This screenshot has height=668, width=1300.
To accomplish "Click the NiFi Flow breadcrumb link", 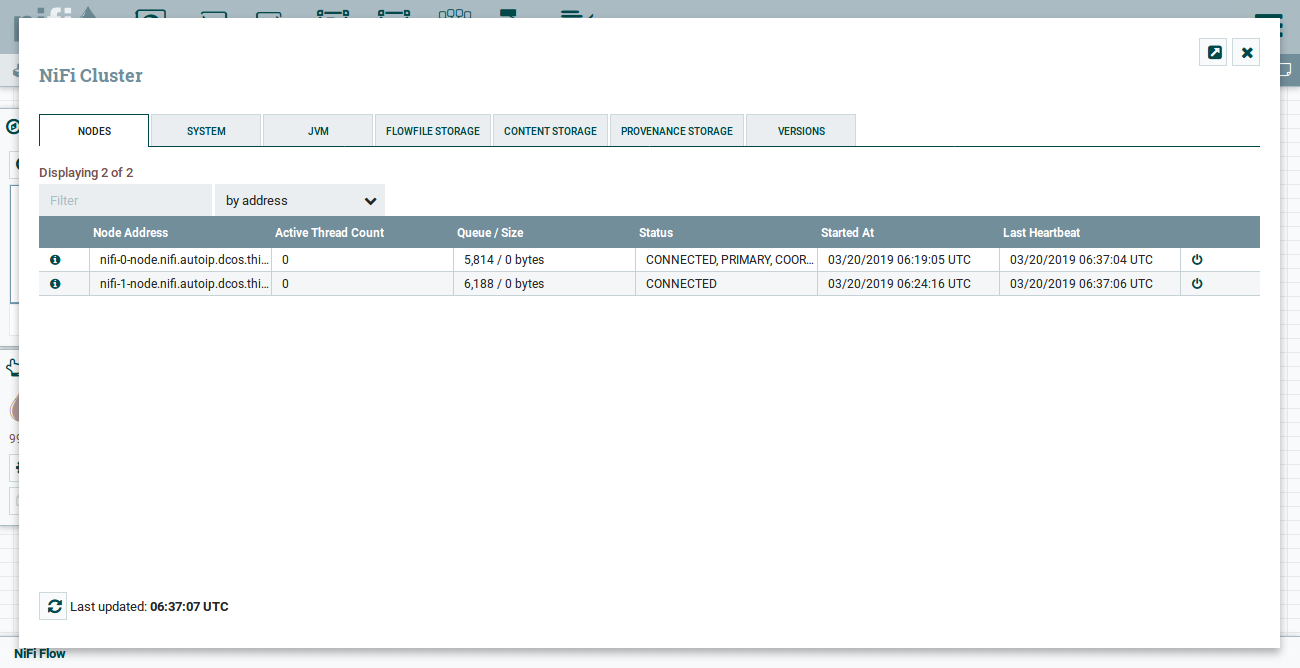I will [x=40, y=654].
